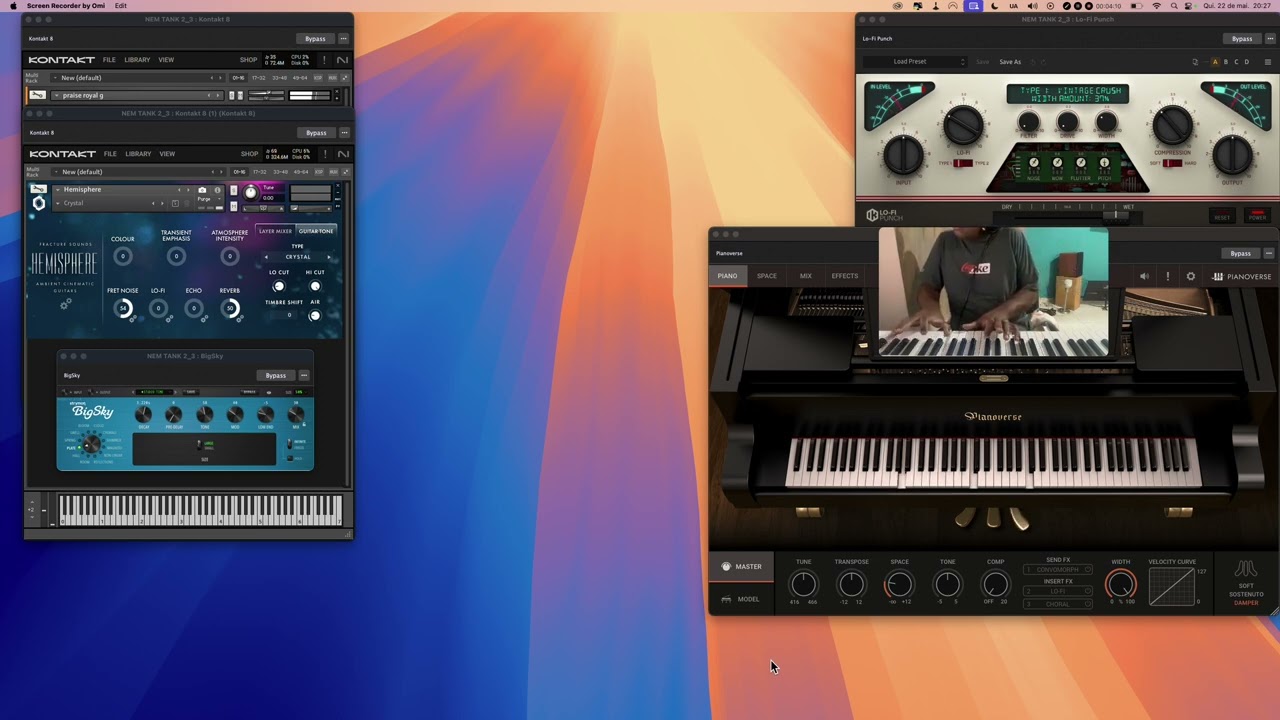Click Bypass in the Lo-Fi Punch window
This screenshot has height=720, width=1280.
(1242, 39)
